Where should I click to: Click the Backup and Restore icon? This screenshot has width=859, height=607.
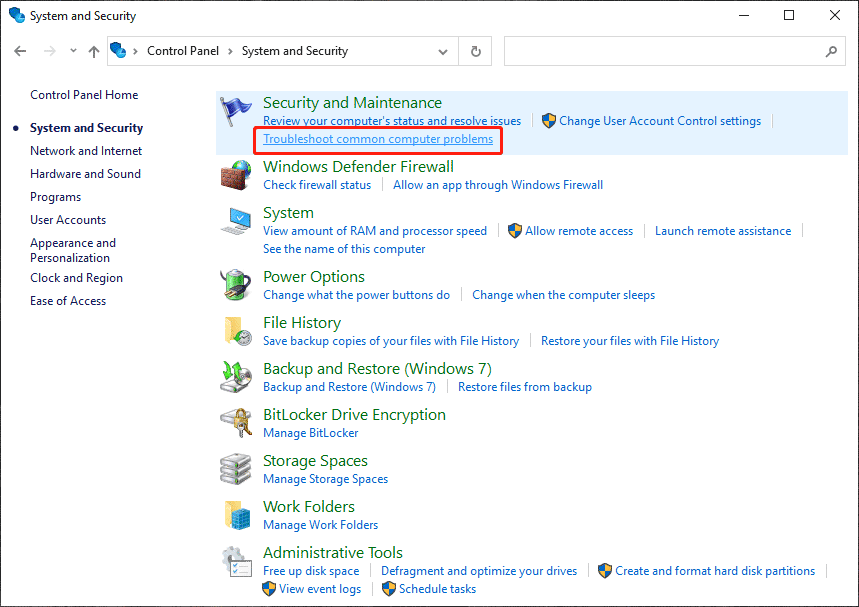[236, 378]
